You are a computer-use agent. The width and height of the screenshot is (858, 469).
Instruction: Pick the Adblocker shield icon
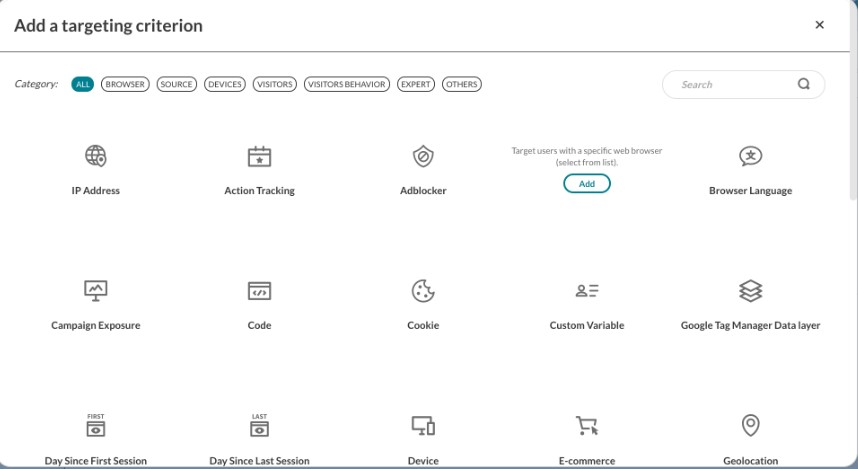[x=423, y=157]
